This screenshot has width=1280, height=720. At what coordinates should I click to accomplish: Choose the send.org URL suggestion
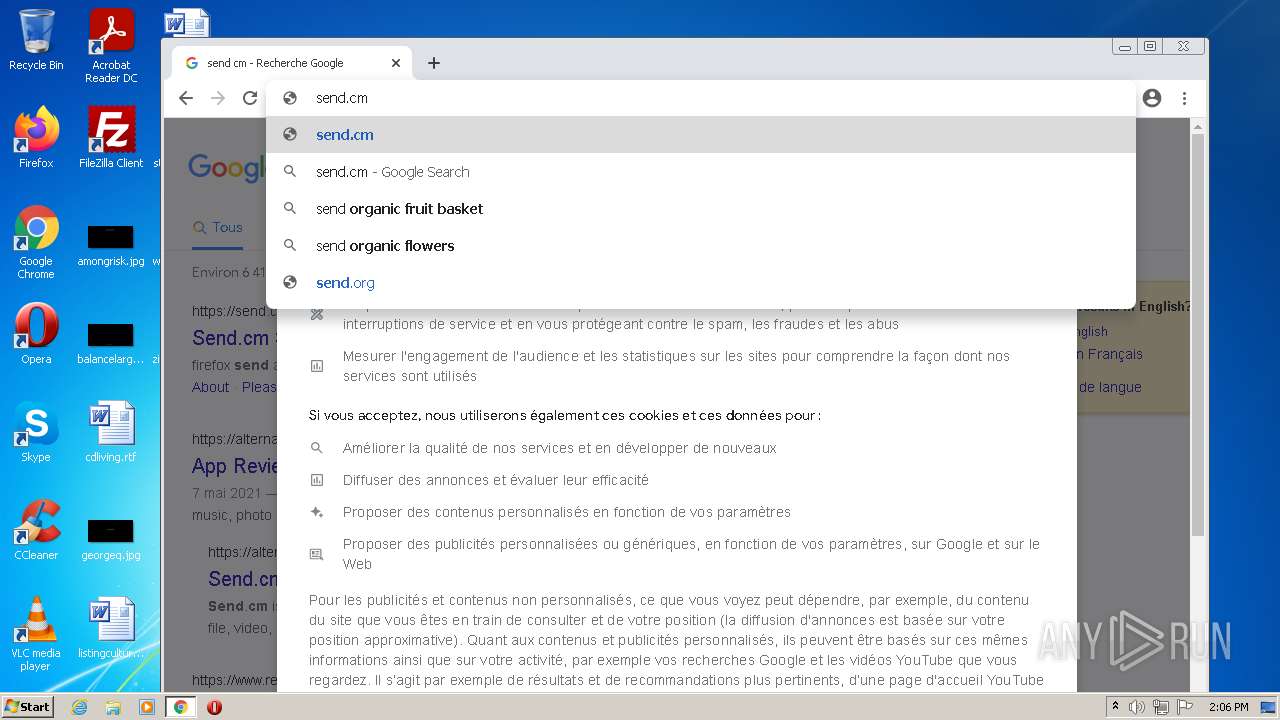tap(700, 283)
